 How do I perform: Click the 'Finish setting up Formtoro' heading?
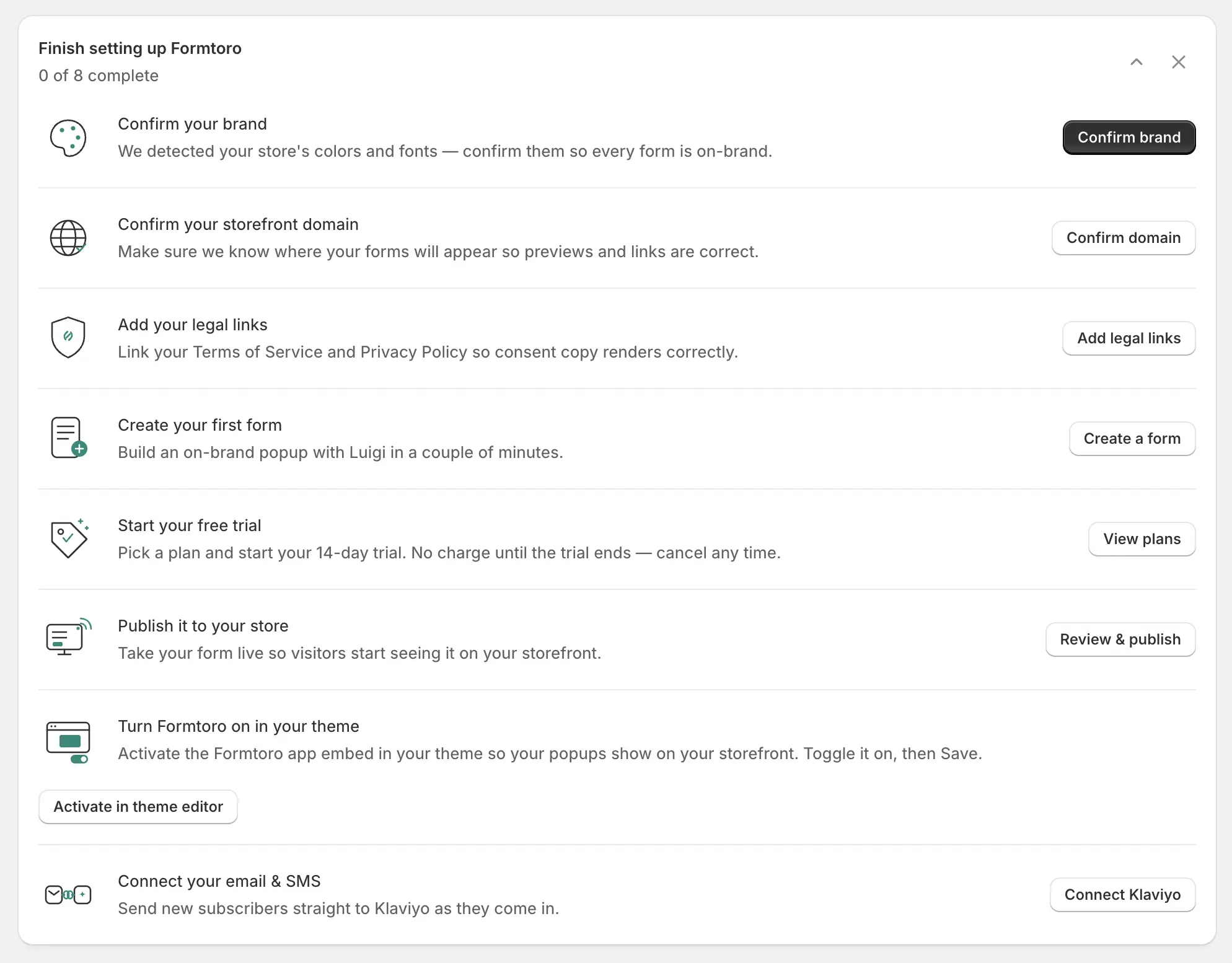[139, 48]
